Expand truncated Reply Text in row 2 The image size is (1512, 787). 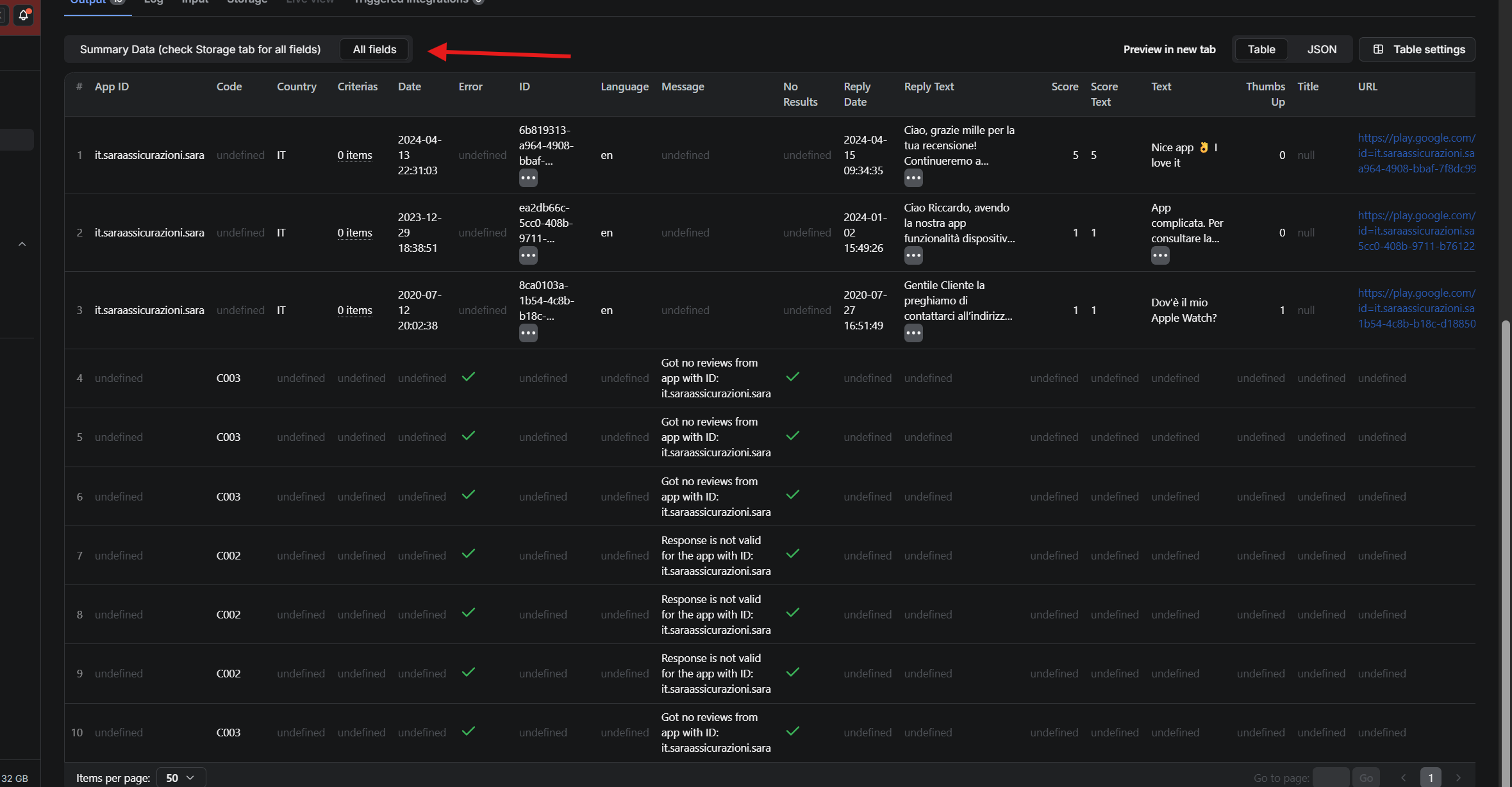[x=913, y=255]
